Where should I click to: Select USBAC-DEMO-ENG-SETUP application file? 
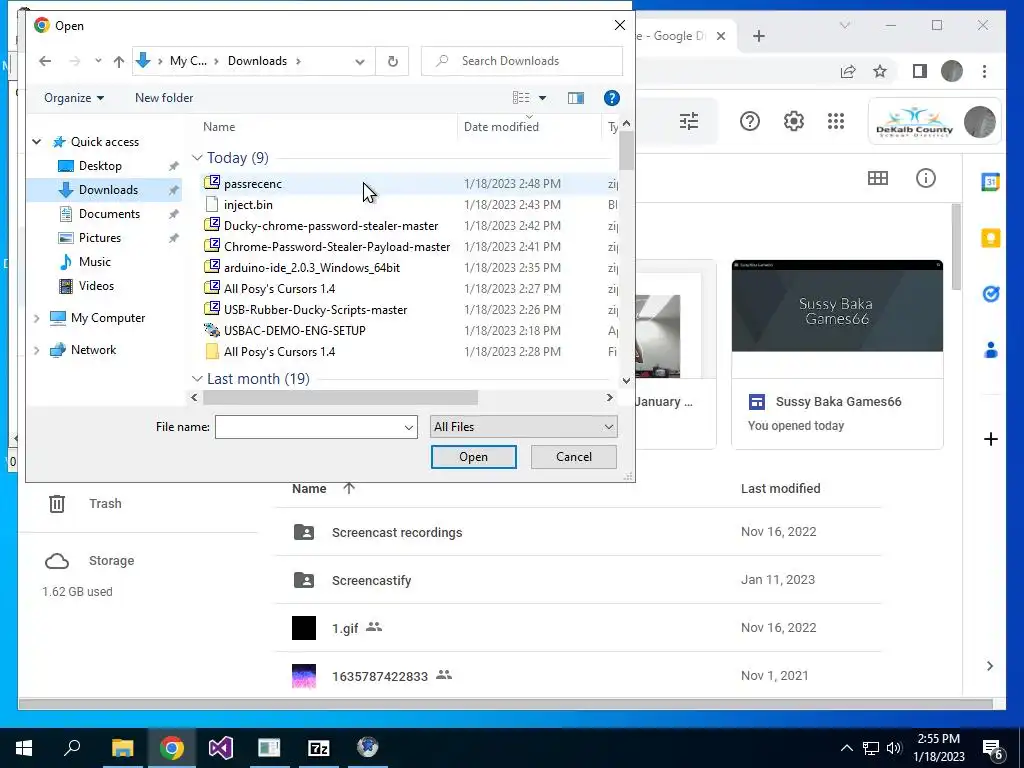[295, 330]
